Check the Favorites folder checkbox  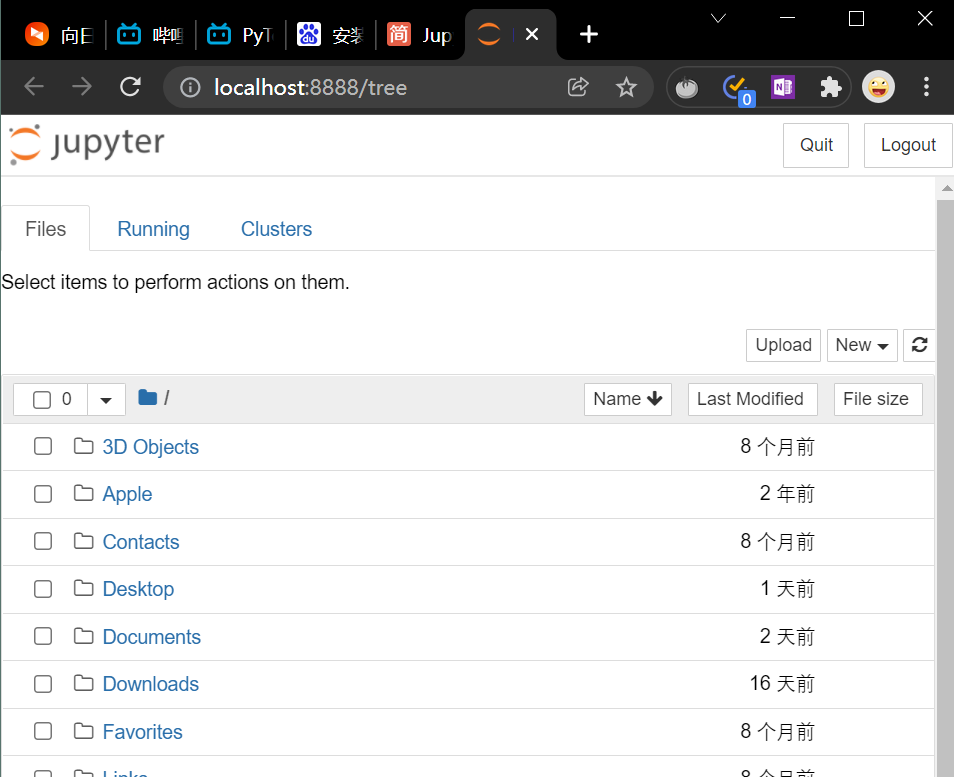tap(43, 731)
